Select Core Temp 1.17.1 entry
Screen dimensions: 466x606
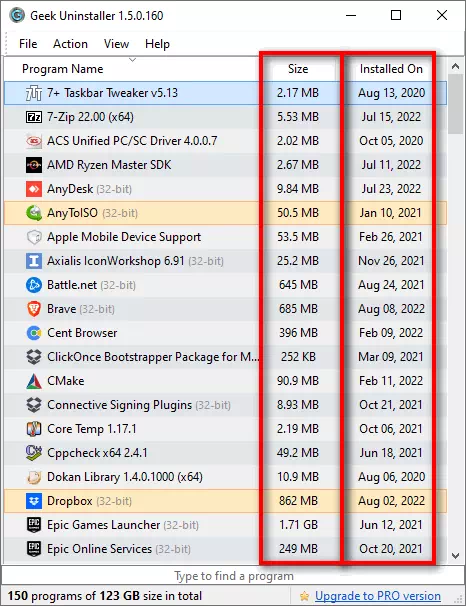click(x=92, y=429)
